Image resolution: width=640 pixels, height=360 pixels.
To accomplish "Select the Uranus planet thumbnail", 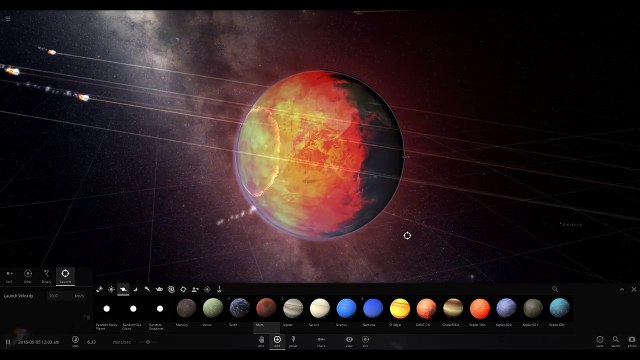I will 346,308.
